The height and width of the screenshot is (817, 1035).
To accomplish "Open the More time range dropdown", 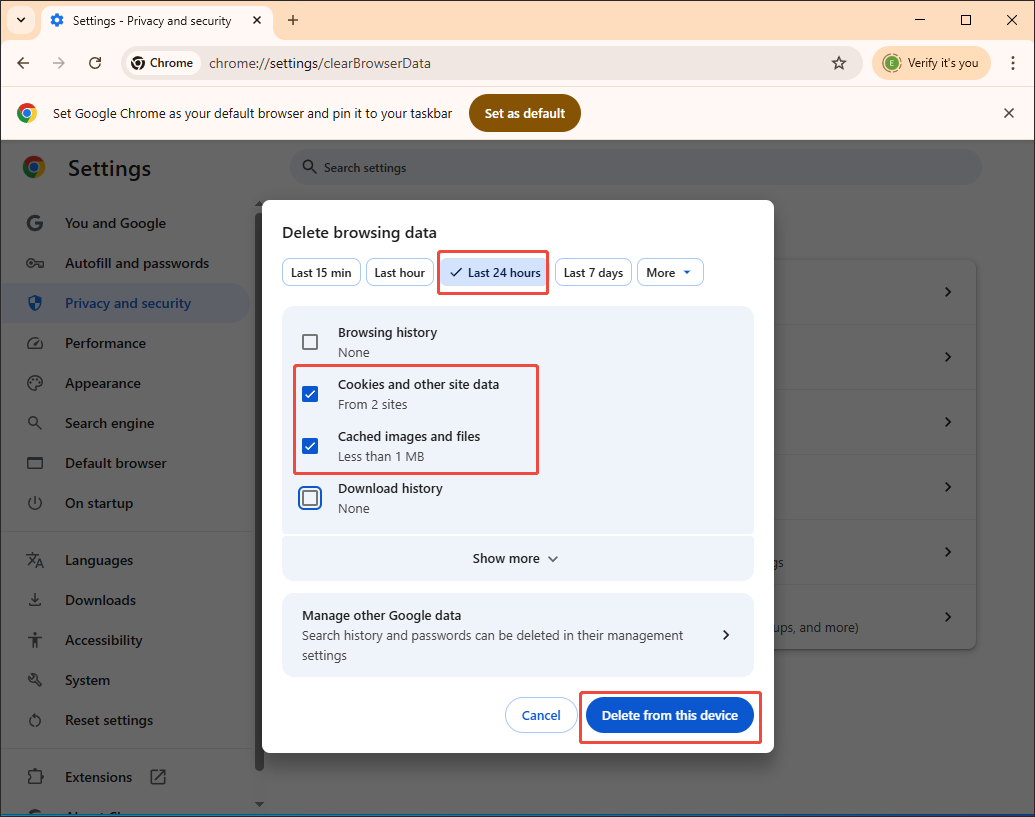I will (x=670, y=271).
